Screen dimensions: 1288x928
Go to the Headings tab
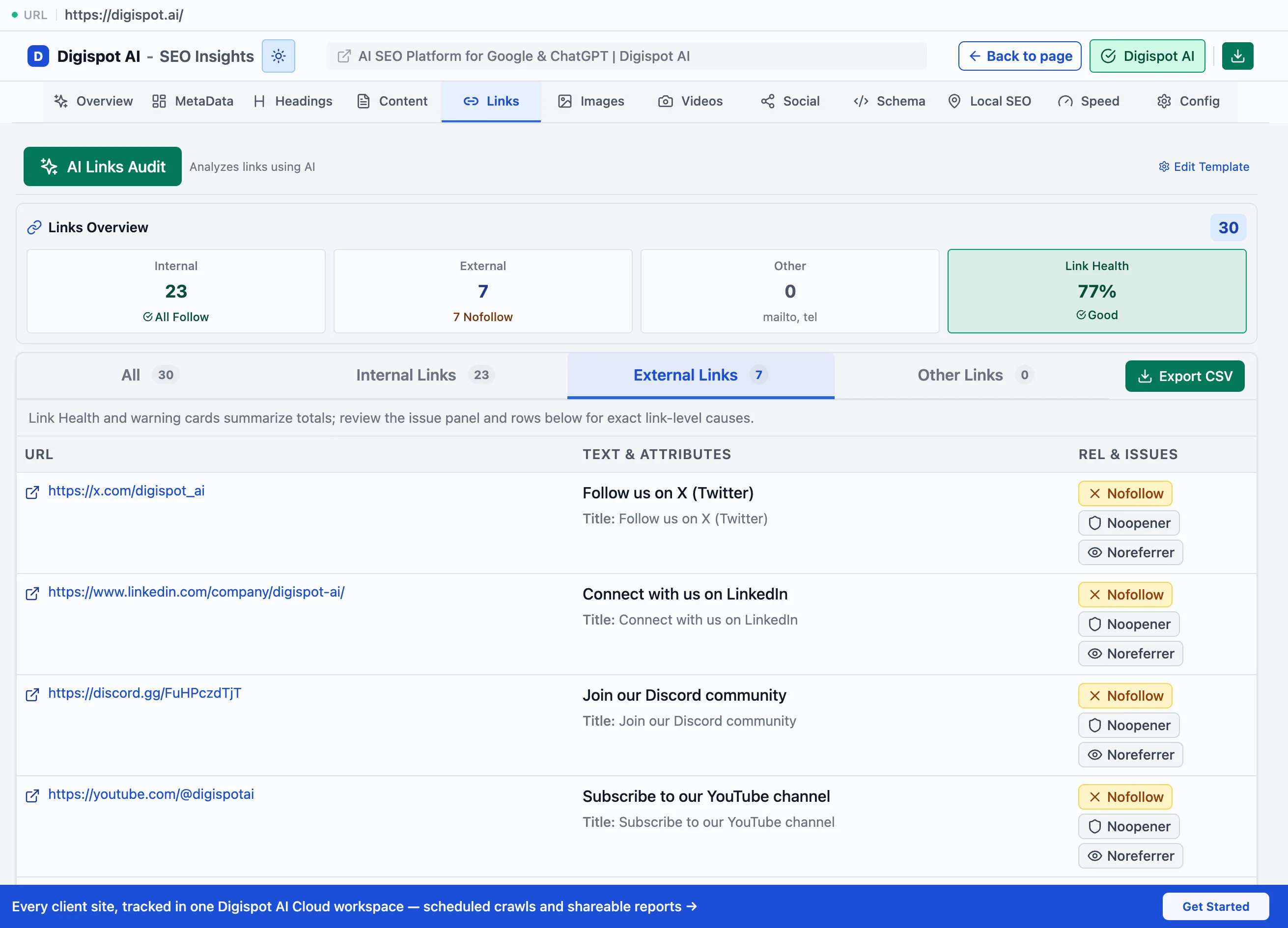[293, 101]
